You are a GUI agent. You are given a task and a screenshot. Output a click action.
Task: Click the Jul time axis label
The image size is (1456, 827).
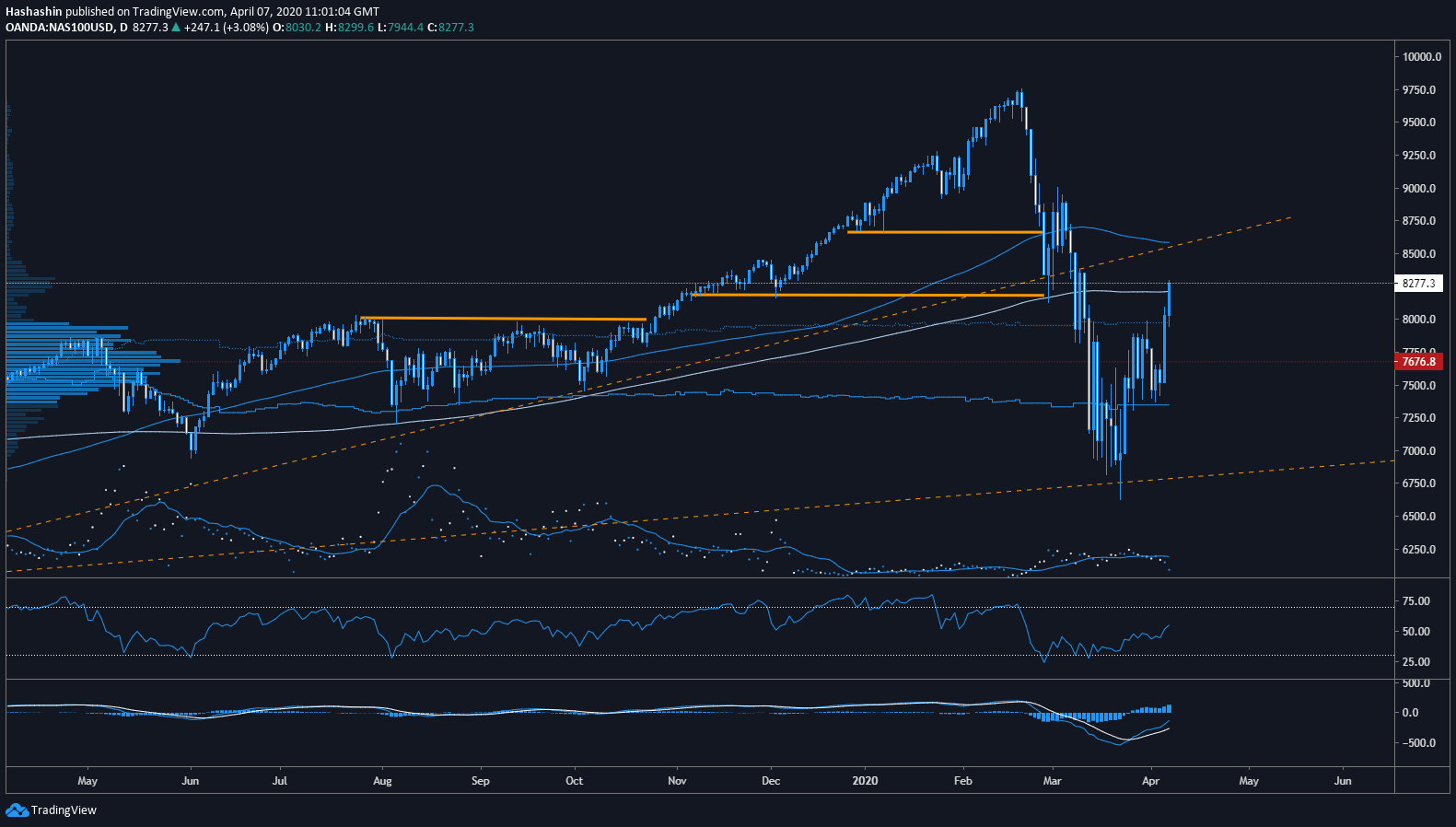(x=280, y=781)
